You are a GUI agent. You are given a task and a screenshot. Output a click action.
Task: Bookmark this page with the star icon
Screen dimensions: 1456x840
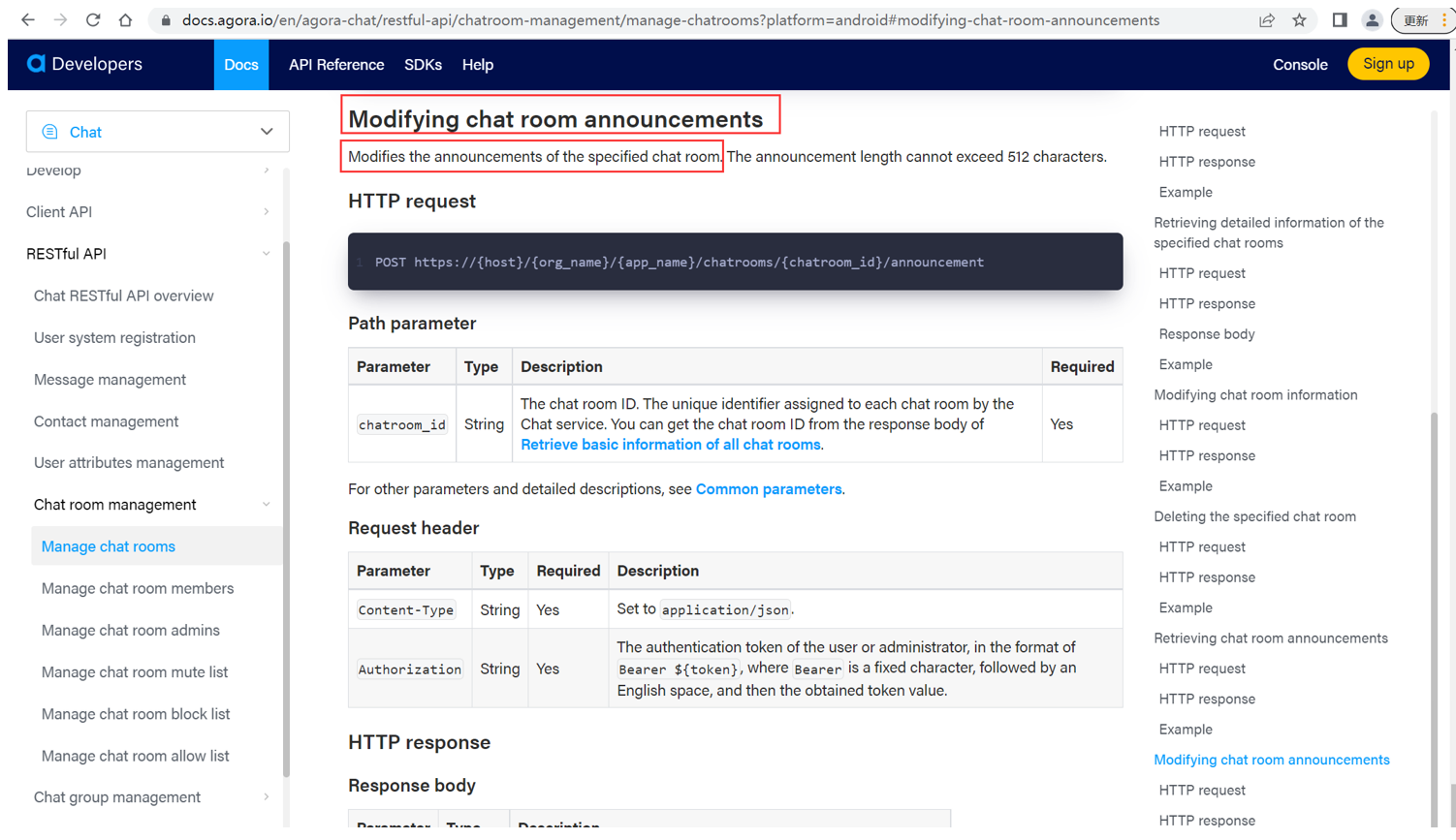pyautogui.click(x=1299, y=19)
